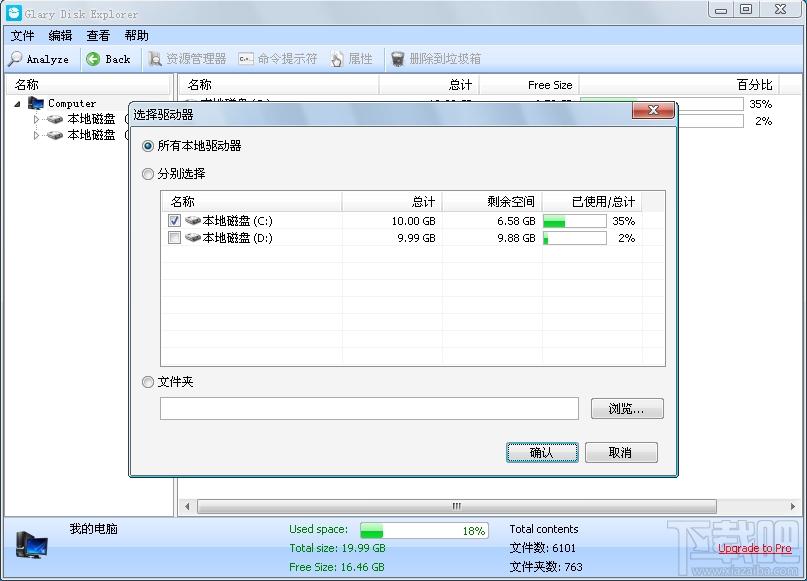The image size is (807, 581).
Task: Click Free Size: 16.46 GB text
Action: pyautogui.click(x=337, y=567)
